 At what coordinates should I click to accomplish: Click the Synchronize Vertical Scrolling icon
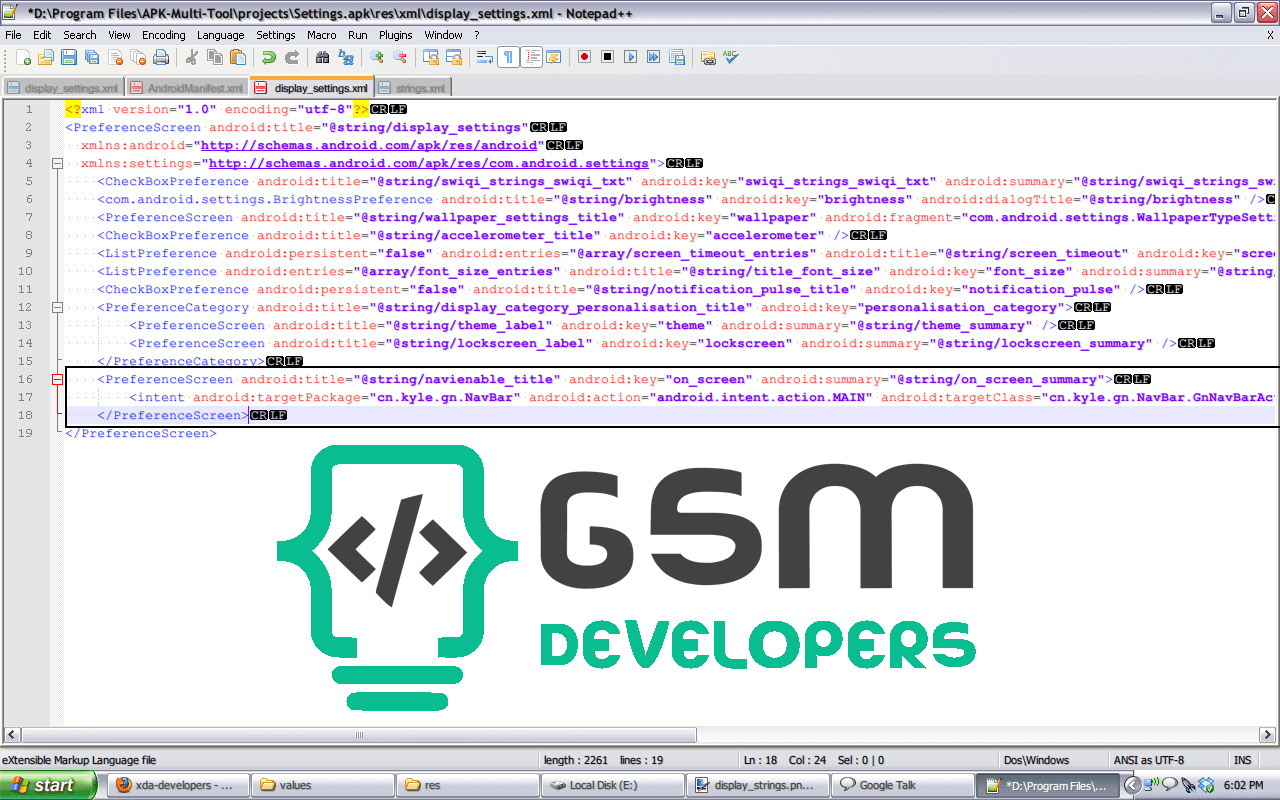(x=431, y=57)
